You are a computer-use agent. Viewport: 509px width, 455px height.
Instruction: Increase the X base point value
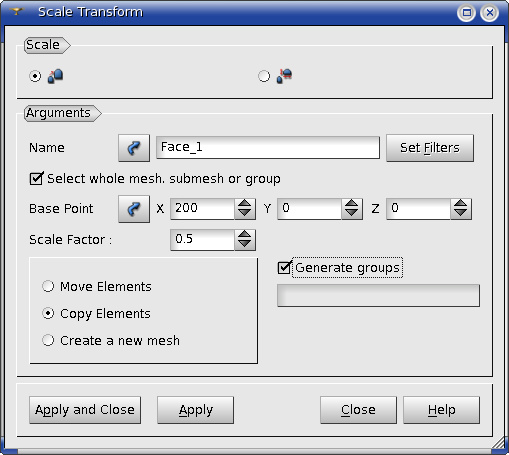pos(245,204)
